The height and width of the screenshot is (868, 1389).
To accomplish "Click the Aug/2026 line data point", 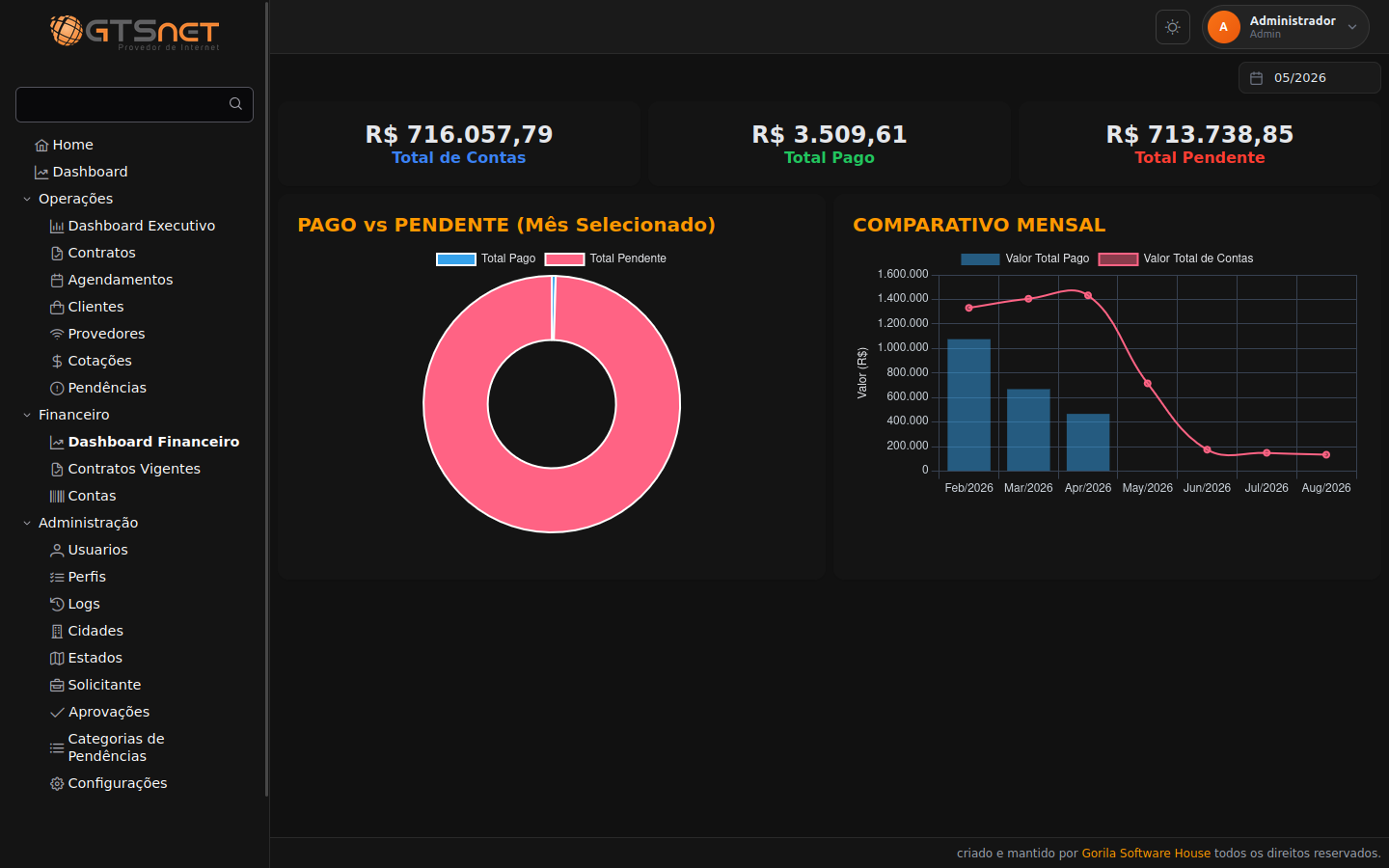I will 1326,454.
